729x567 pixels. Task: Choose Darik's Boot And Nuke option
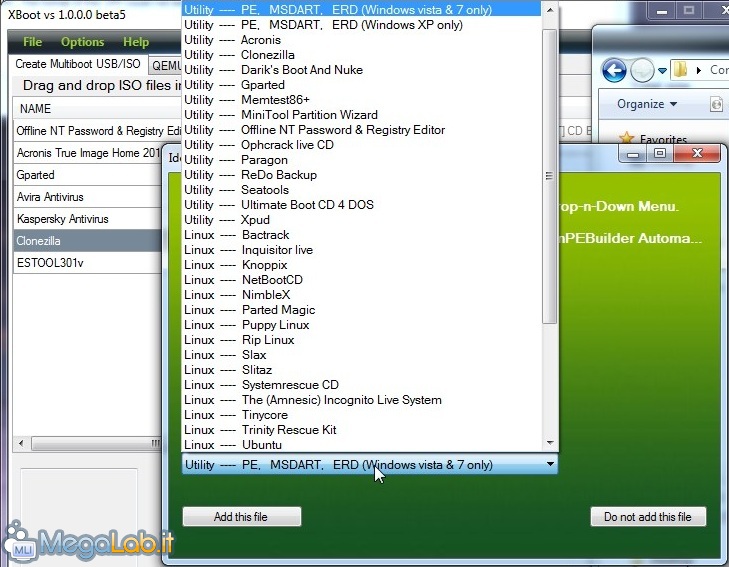[x=362, y=70]
